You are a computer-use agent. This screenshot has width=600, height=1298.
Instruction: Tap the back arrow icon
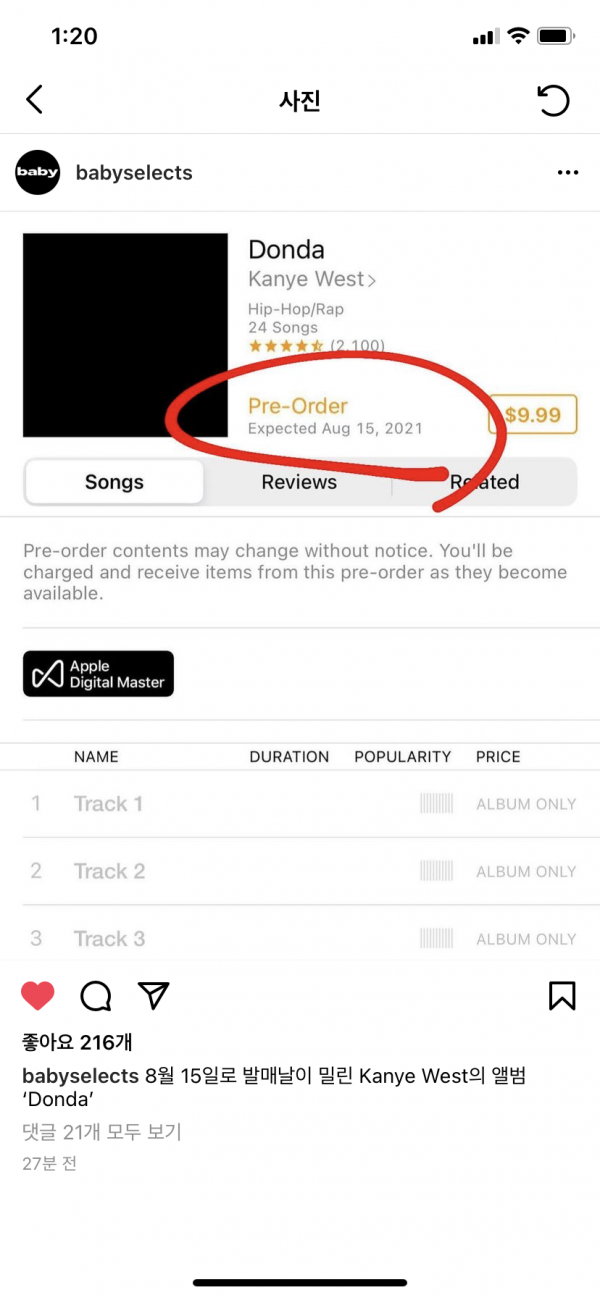point(35,100)
